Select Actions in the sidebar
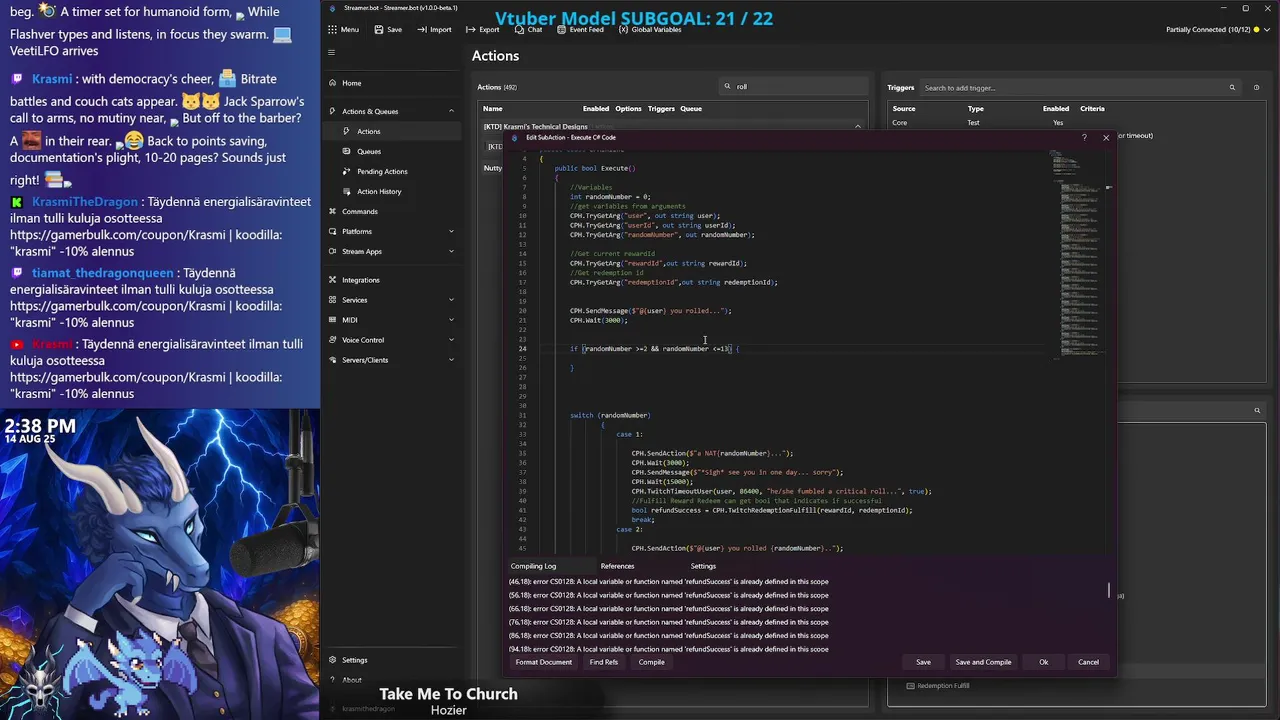 pos(368,131)
